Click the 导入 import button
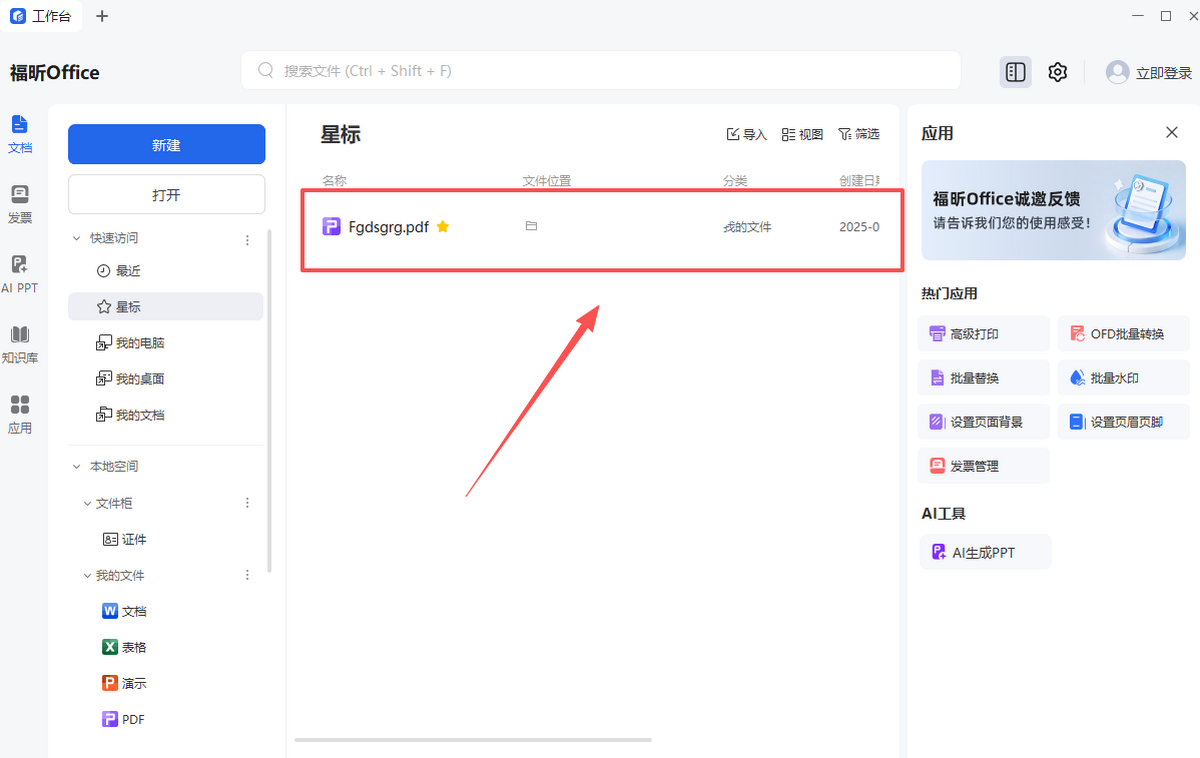This screenshot has width=1200, height=758. click(747, 134)
